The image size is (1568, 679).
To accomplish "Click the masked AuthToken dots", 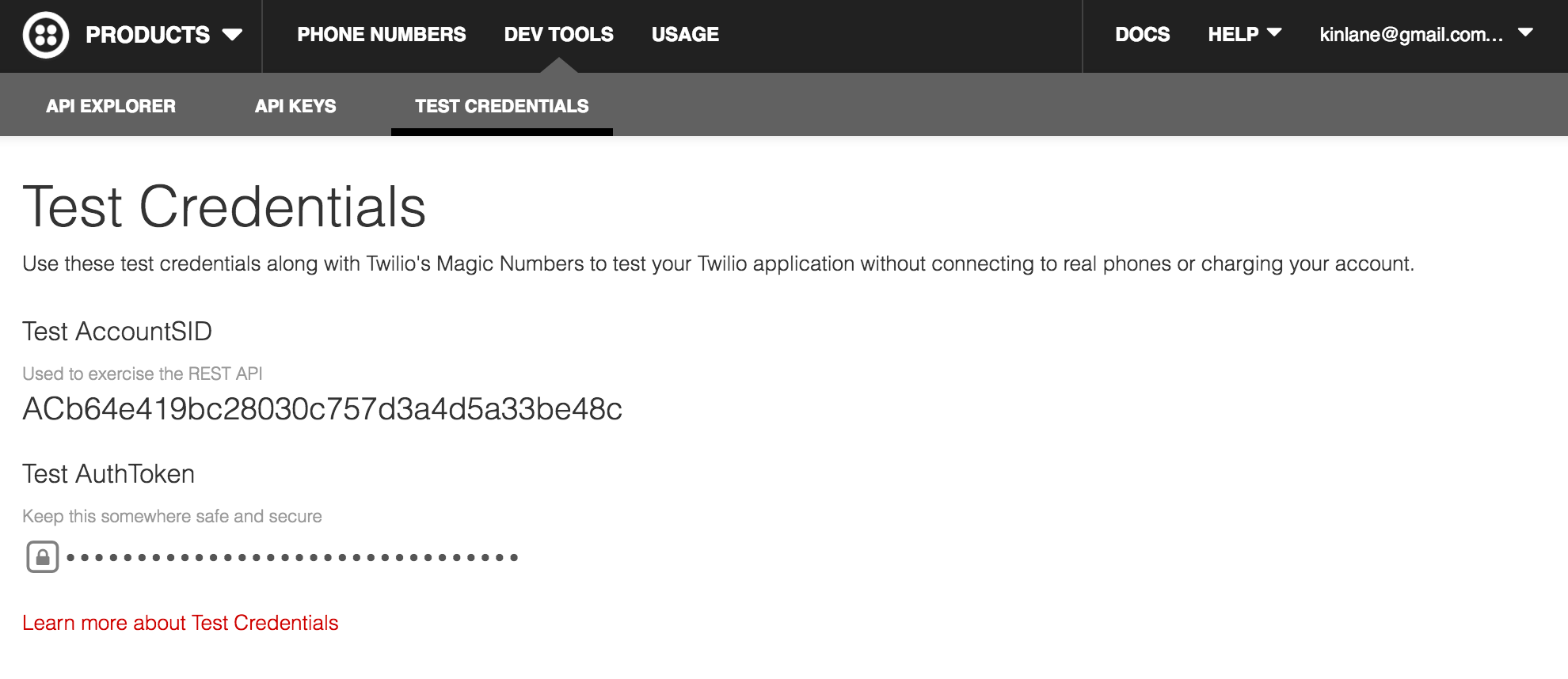I will tap(292, 558).
